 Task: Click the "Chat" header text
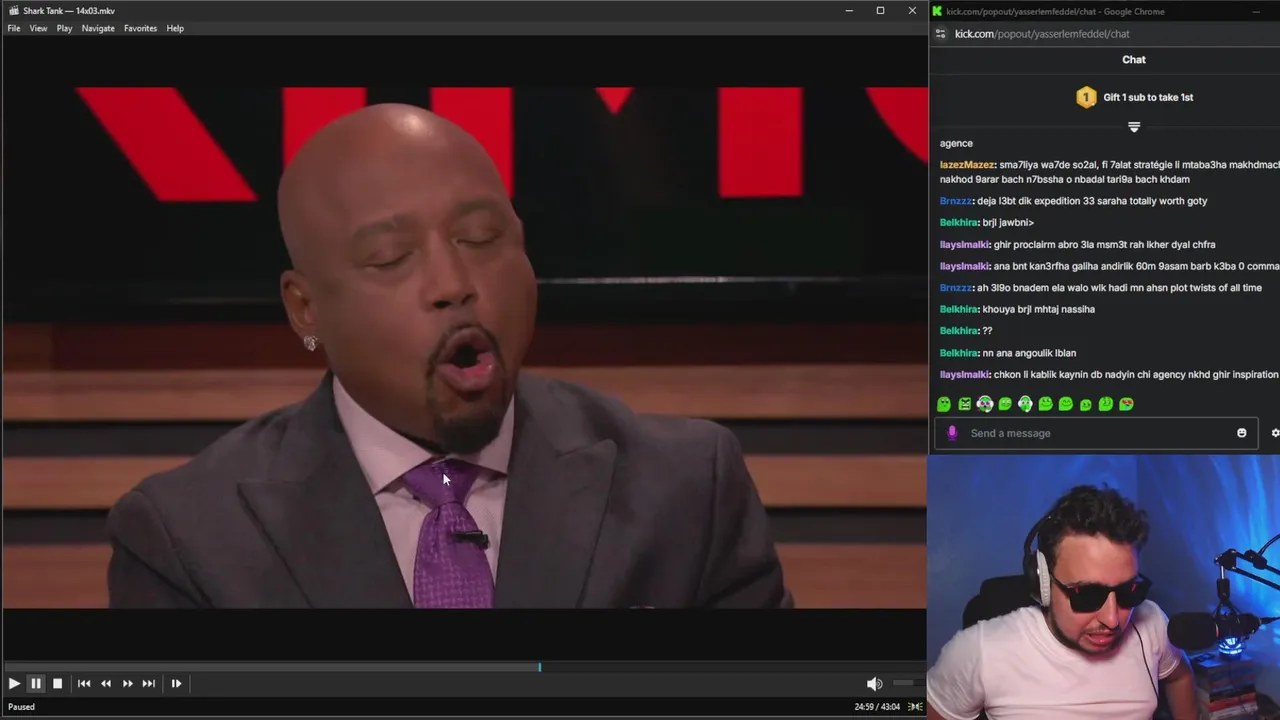(x=1134, y=60)
